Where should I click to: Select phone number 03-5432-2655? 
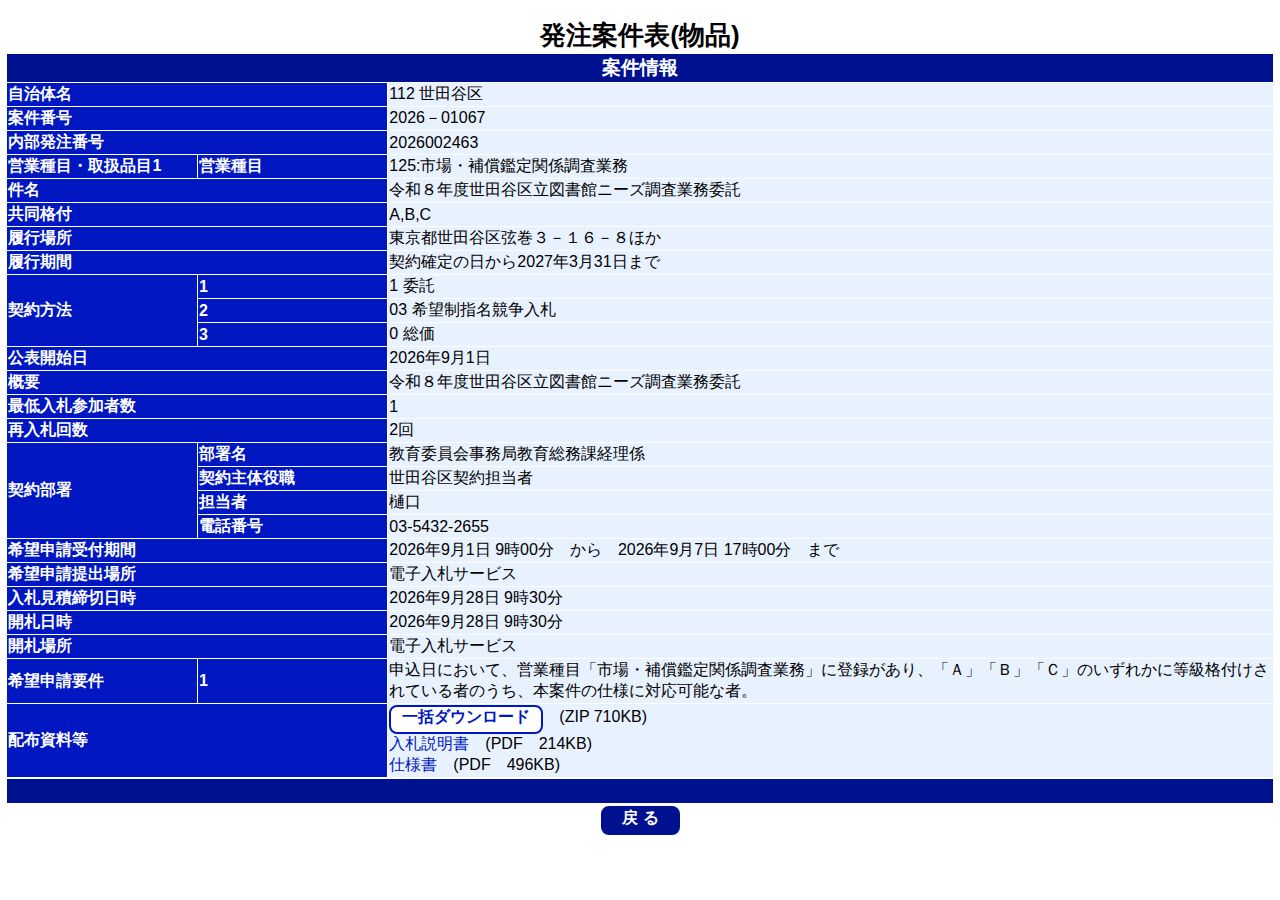pyautogui.click(x=439, y=526)
